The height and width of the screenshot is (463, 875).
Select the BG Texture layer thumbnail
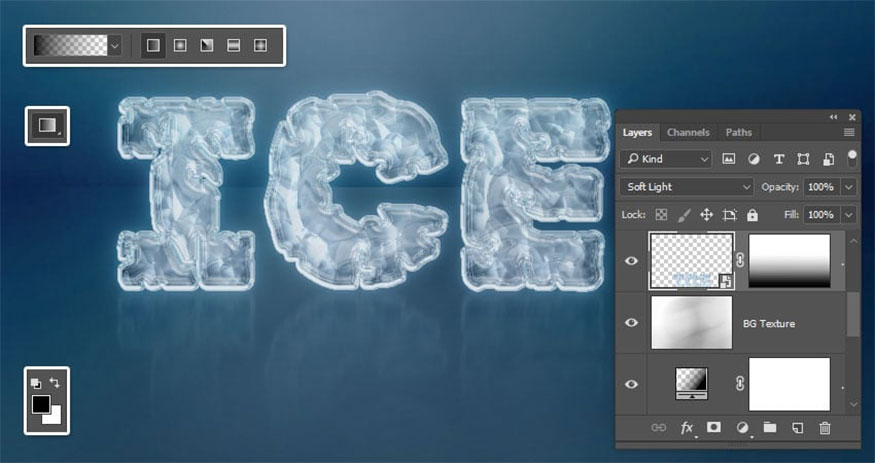691,322
